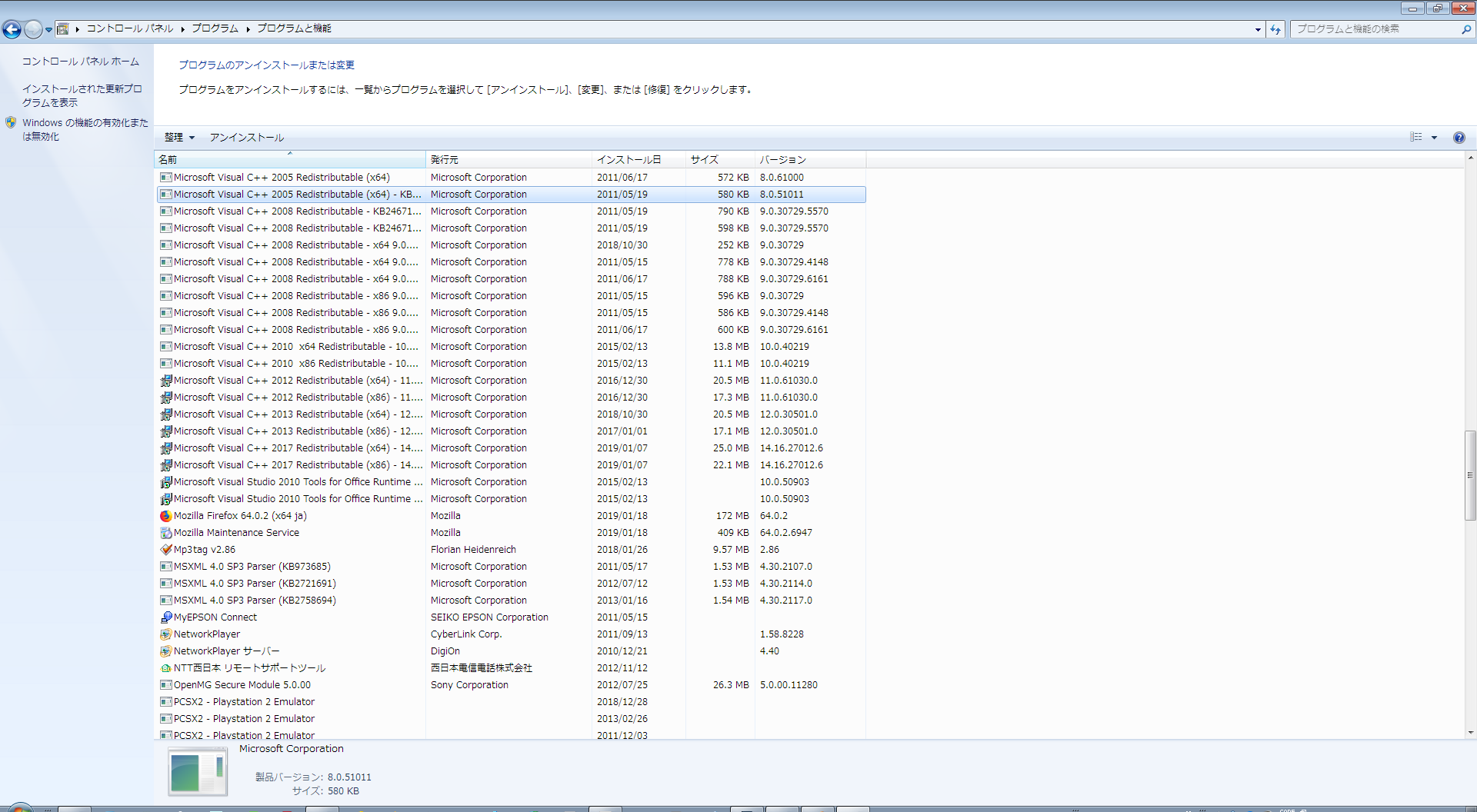Click the shield icon beside Windows features link
The height and width of the screenshot is (812, 1477).
(x=11, y=122)
